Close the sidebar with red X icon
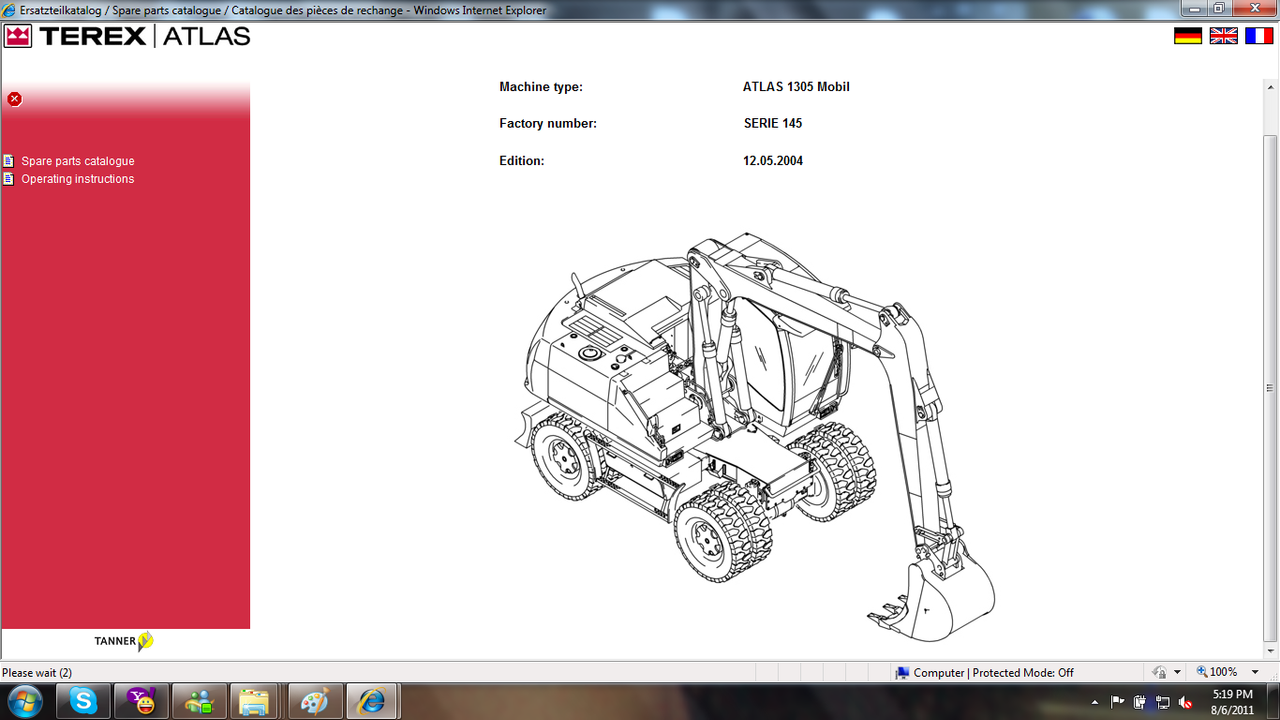Viewport: 1280px width, 720px height. point(14,99)
